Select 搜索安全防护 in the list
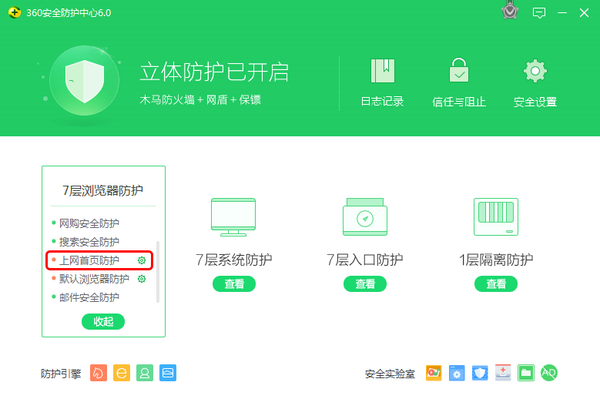This screenshot has height=399, width=600. pos(89,242)
